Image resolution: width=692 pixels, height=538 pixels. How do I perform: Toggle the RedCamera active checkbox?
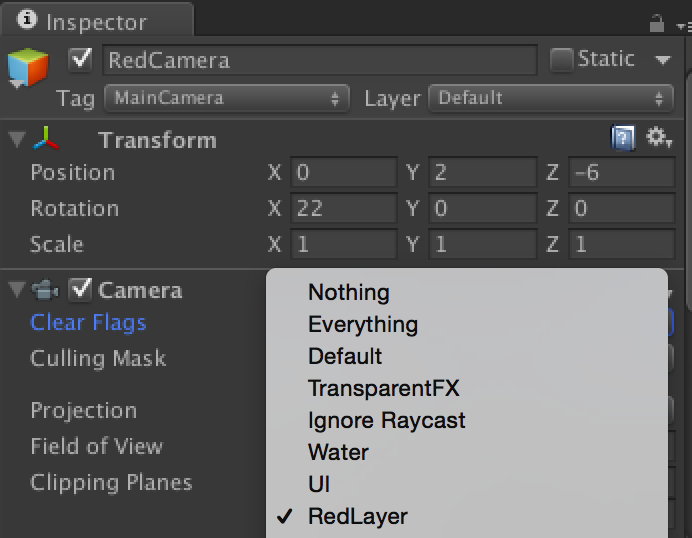click(x=80, y=60)
